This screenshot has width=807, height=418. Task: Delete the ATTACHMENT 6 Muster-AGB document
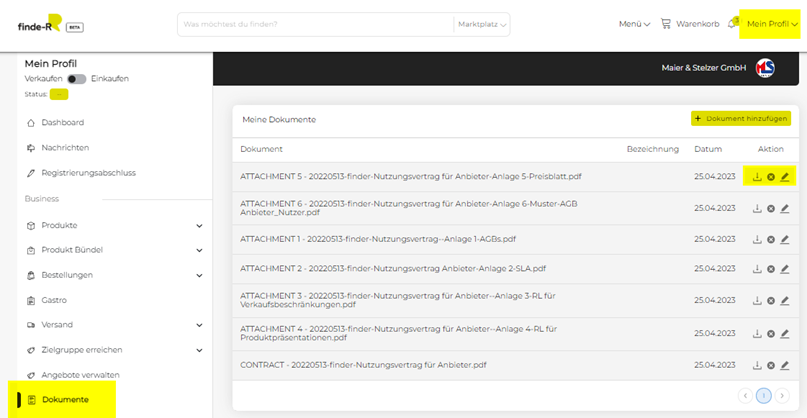[770, 208]
